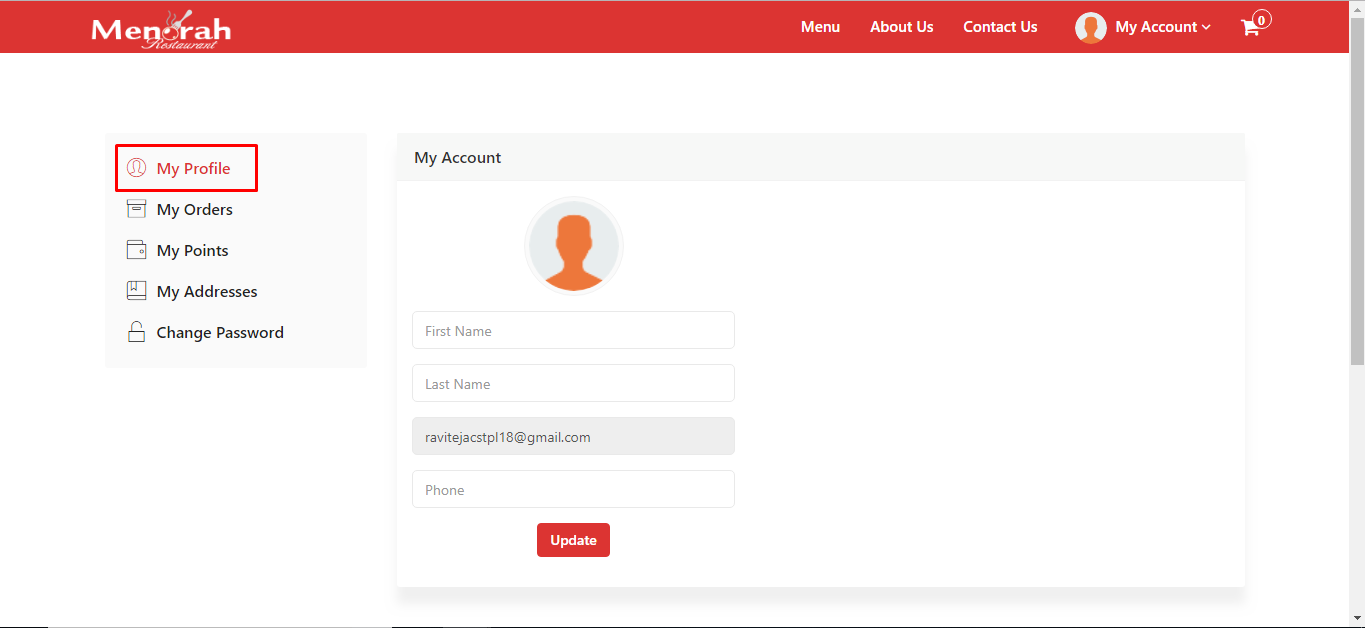Click the user avatar in header
The height and width of the screenshot is (628, 1365).
pyautogui.click(x=1090, y=28)
